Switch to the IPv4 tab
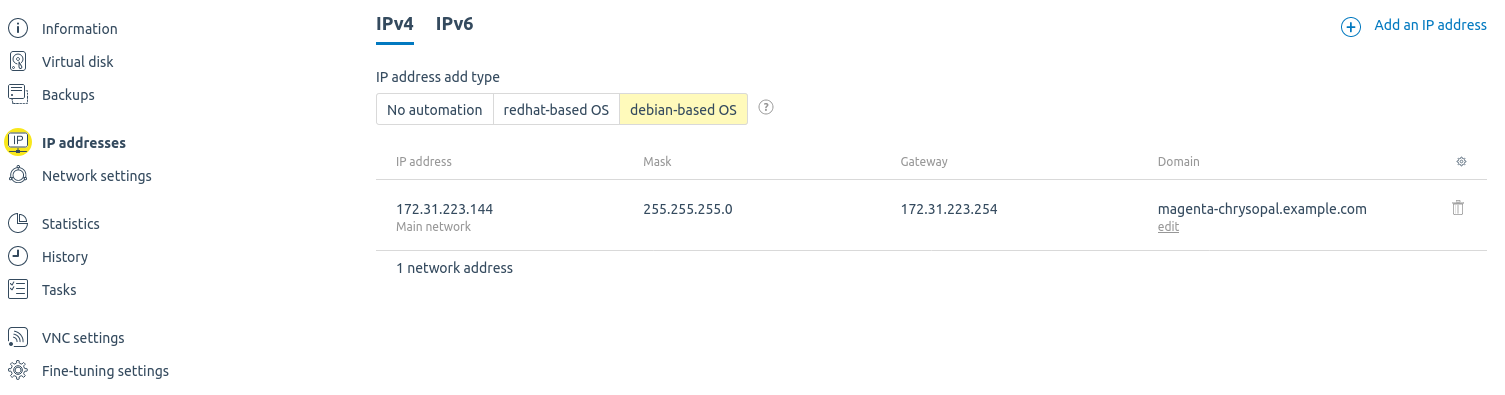This screenshot has width=1505, height=395. [x=395, y=25]
